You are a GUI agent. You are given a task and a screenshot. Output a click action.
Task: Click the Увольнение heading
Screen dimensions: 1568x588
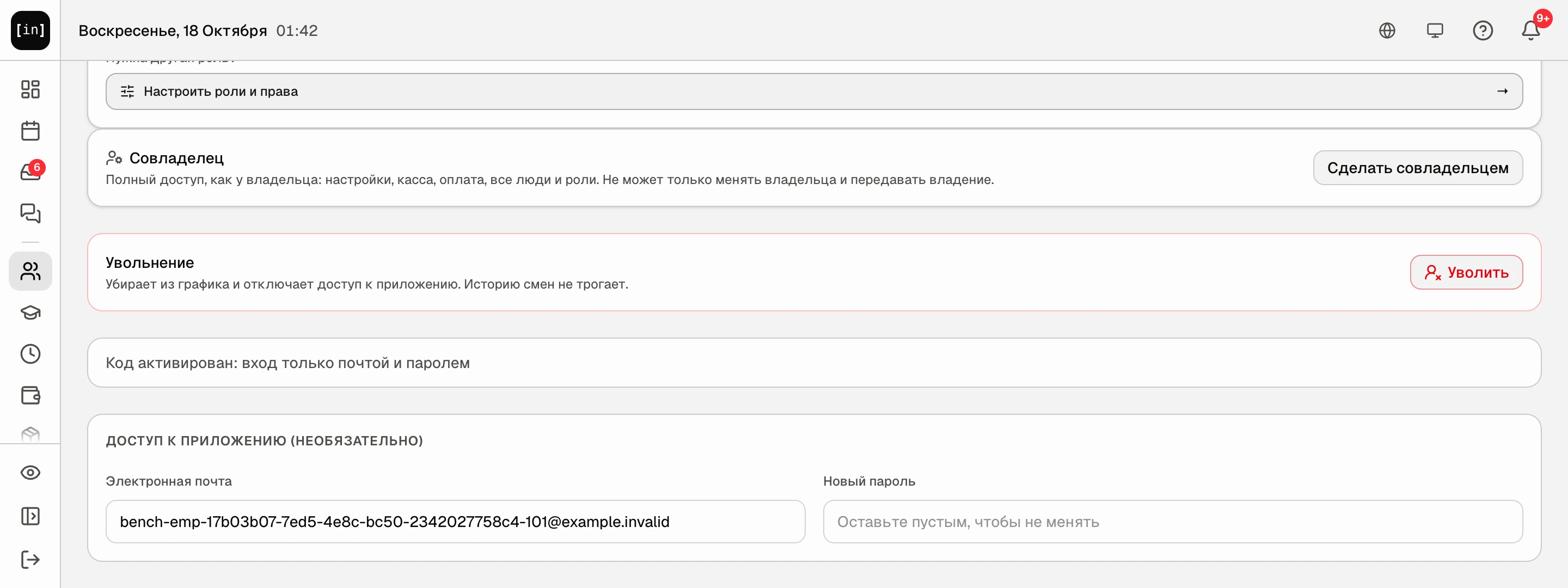tap(150, 262)
